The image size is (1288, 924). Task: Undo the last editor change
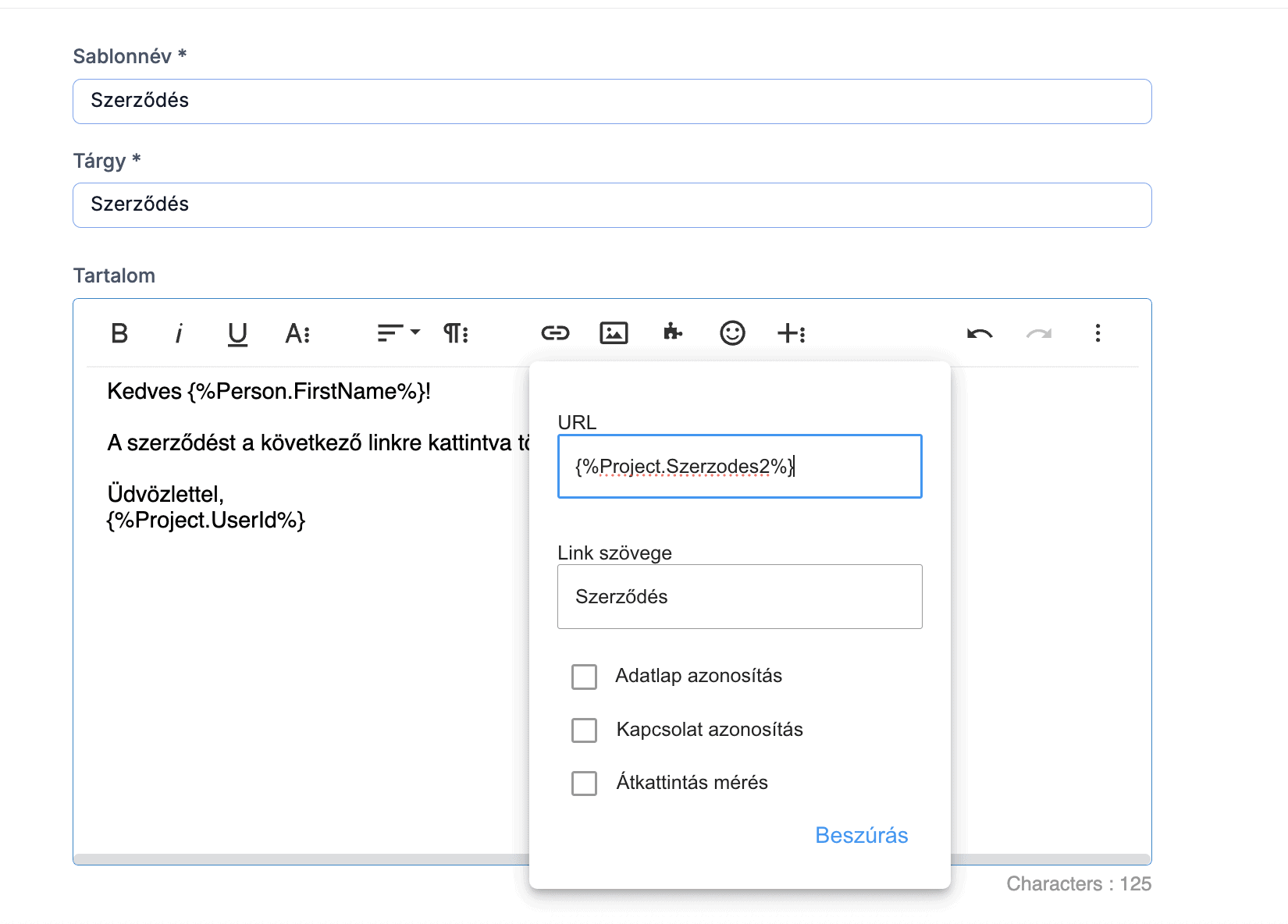coord(980,333)
